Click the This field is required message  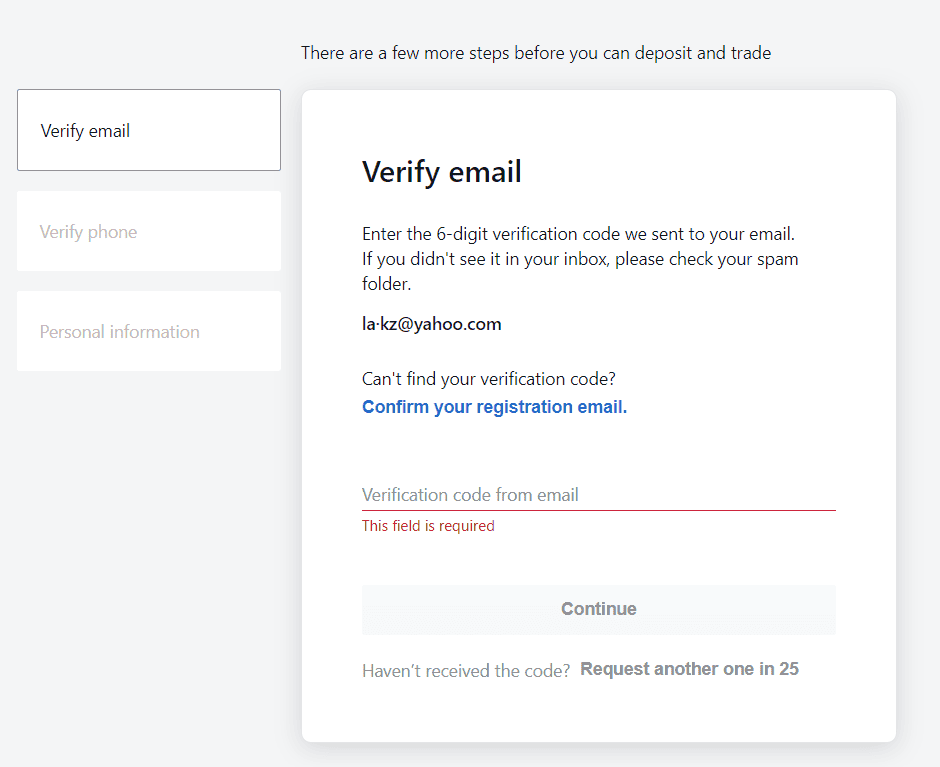point(428,526)
